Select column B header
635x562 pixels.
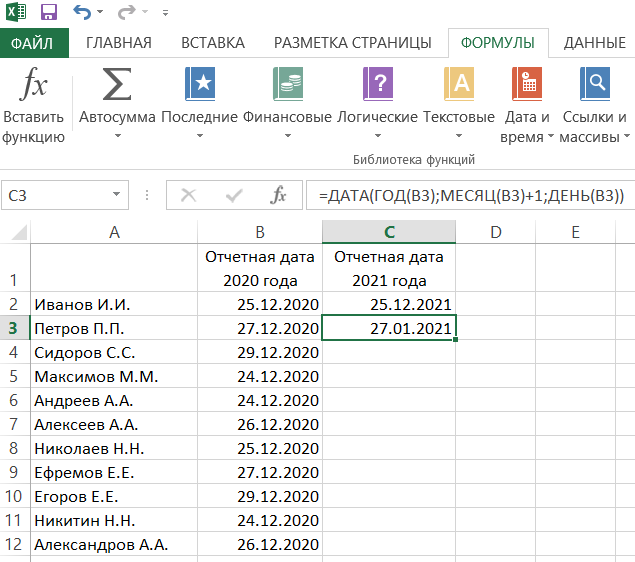point(260,232)
